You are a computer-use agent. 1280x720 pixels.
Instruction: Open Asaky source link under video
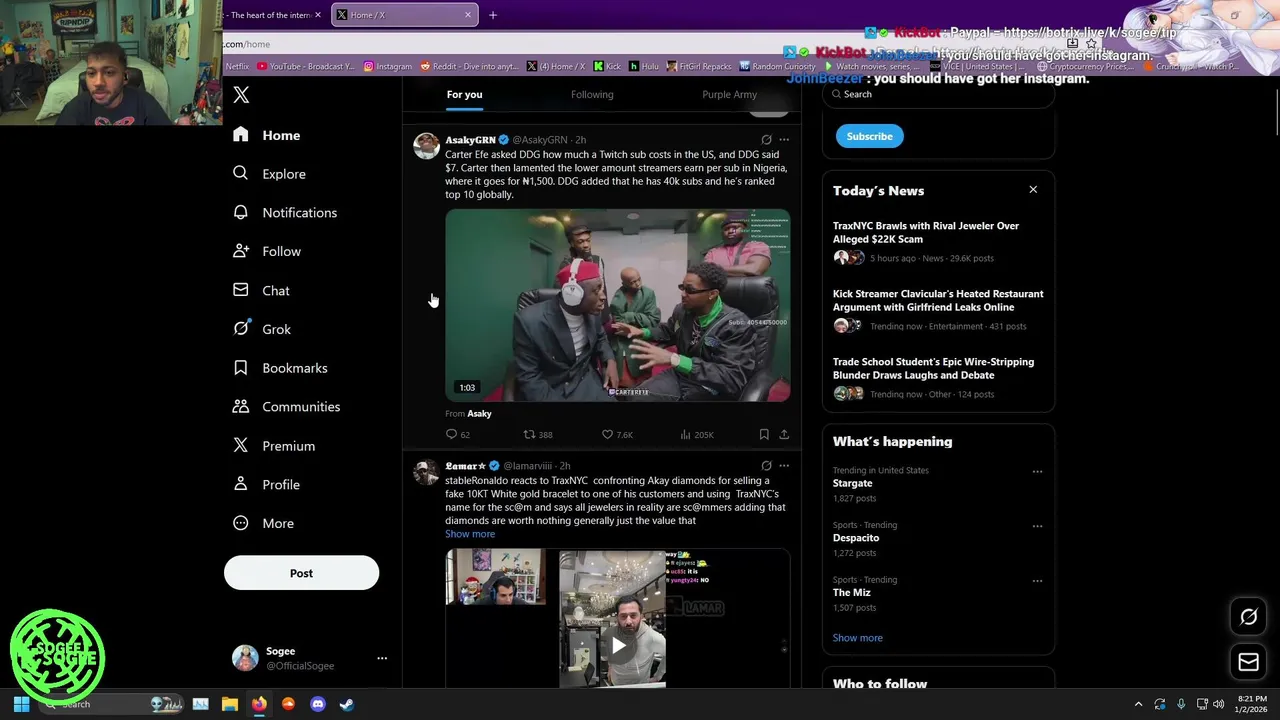pos(479,413)
